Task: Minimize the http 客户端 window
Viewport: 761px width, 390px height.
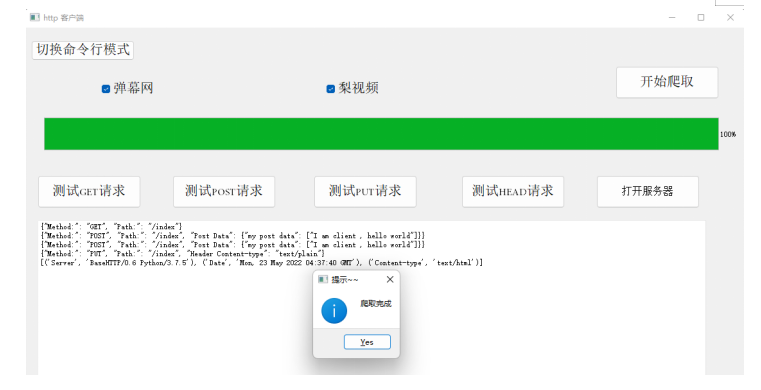Action: click(x=672, y=17)
